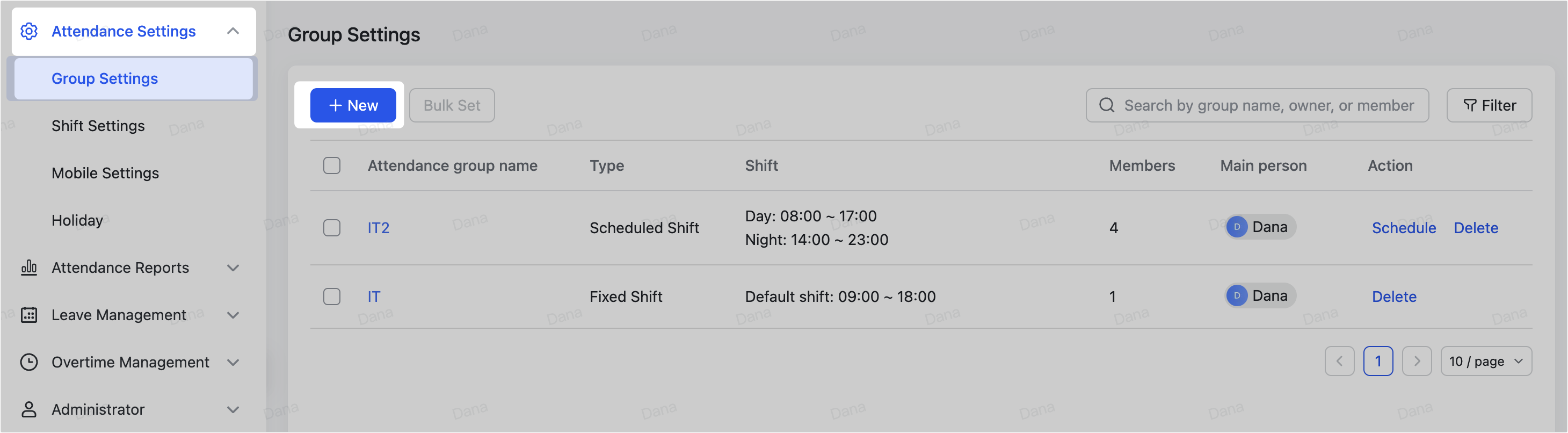This screenshot has width=1568, height=433.
Task: Switch to Shift Settings in the sidebar
Action: [x=99, y=126]
